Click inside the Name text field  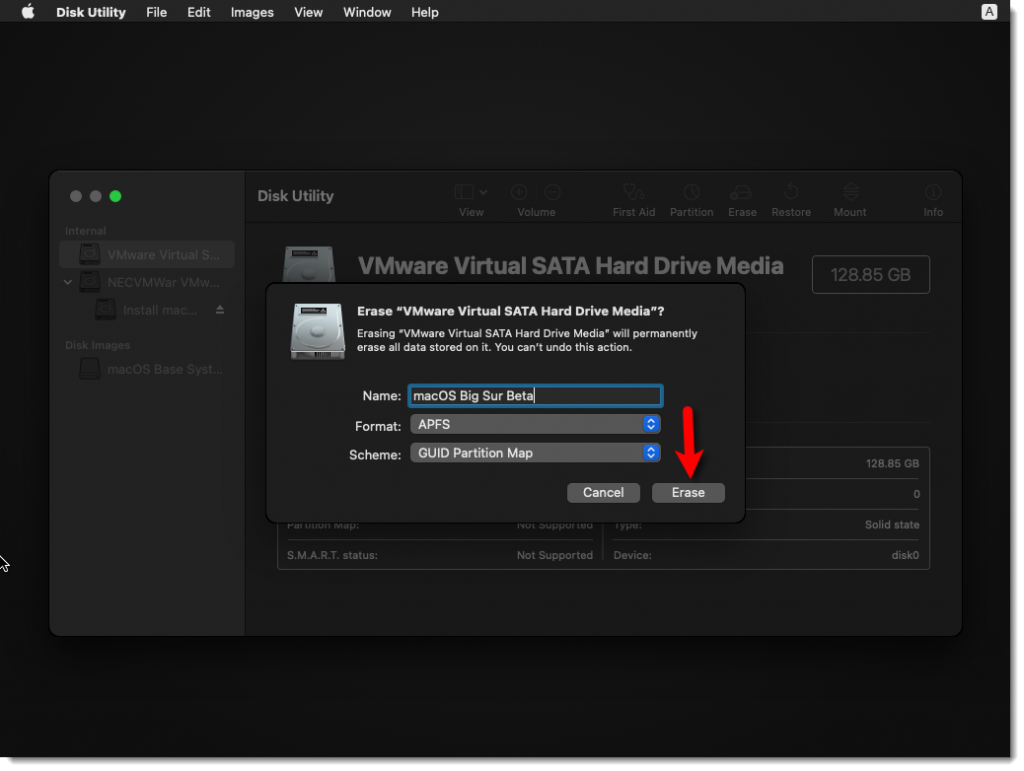coord(535,395)
